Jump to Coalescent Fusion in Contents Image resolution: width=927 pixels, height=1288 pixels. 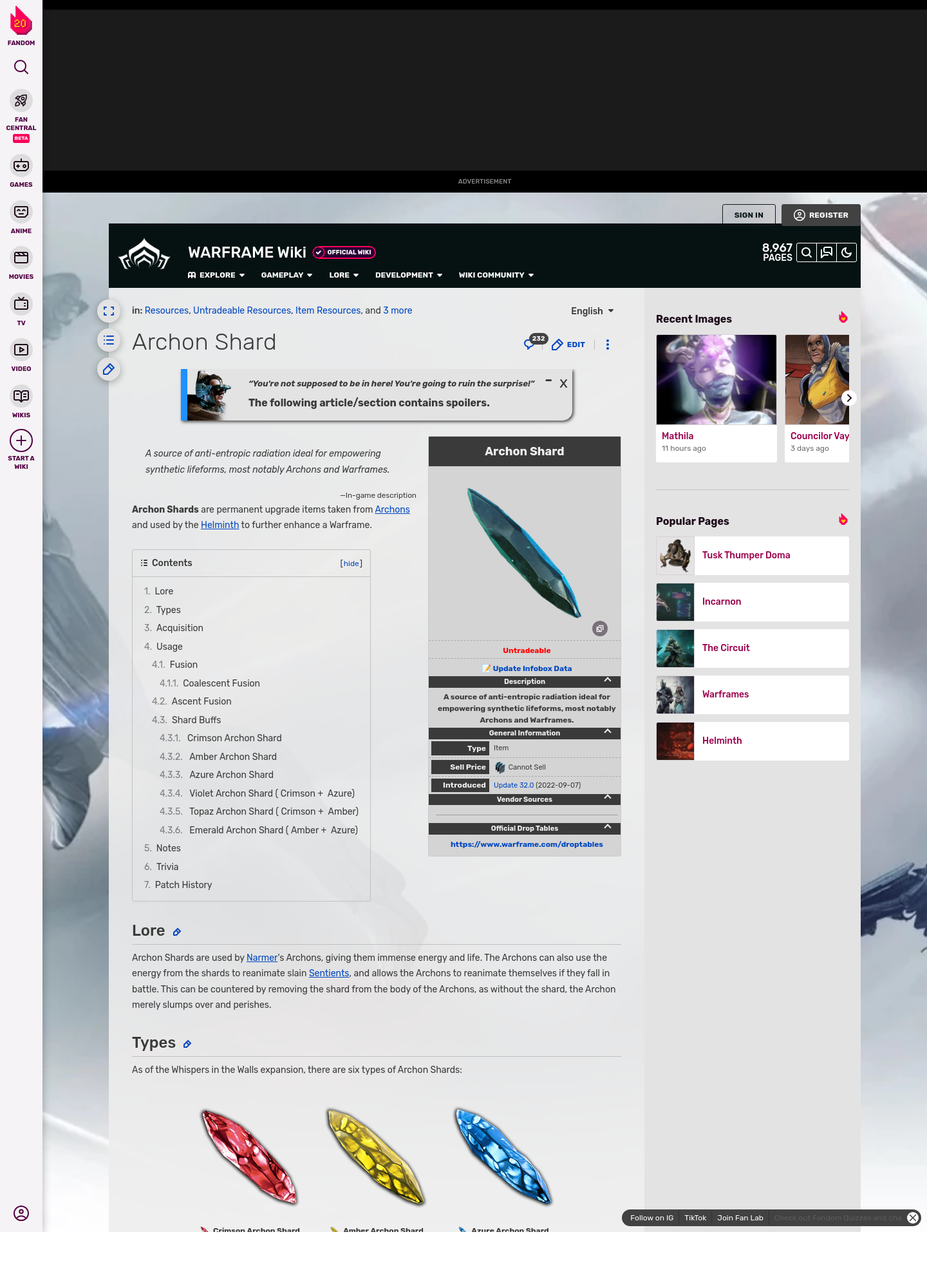[x=221, y=683]
